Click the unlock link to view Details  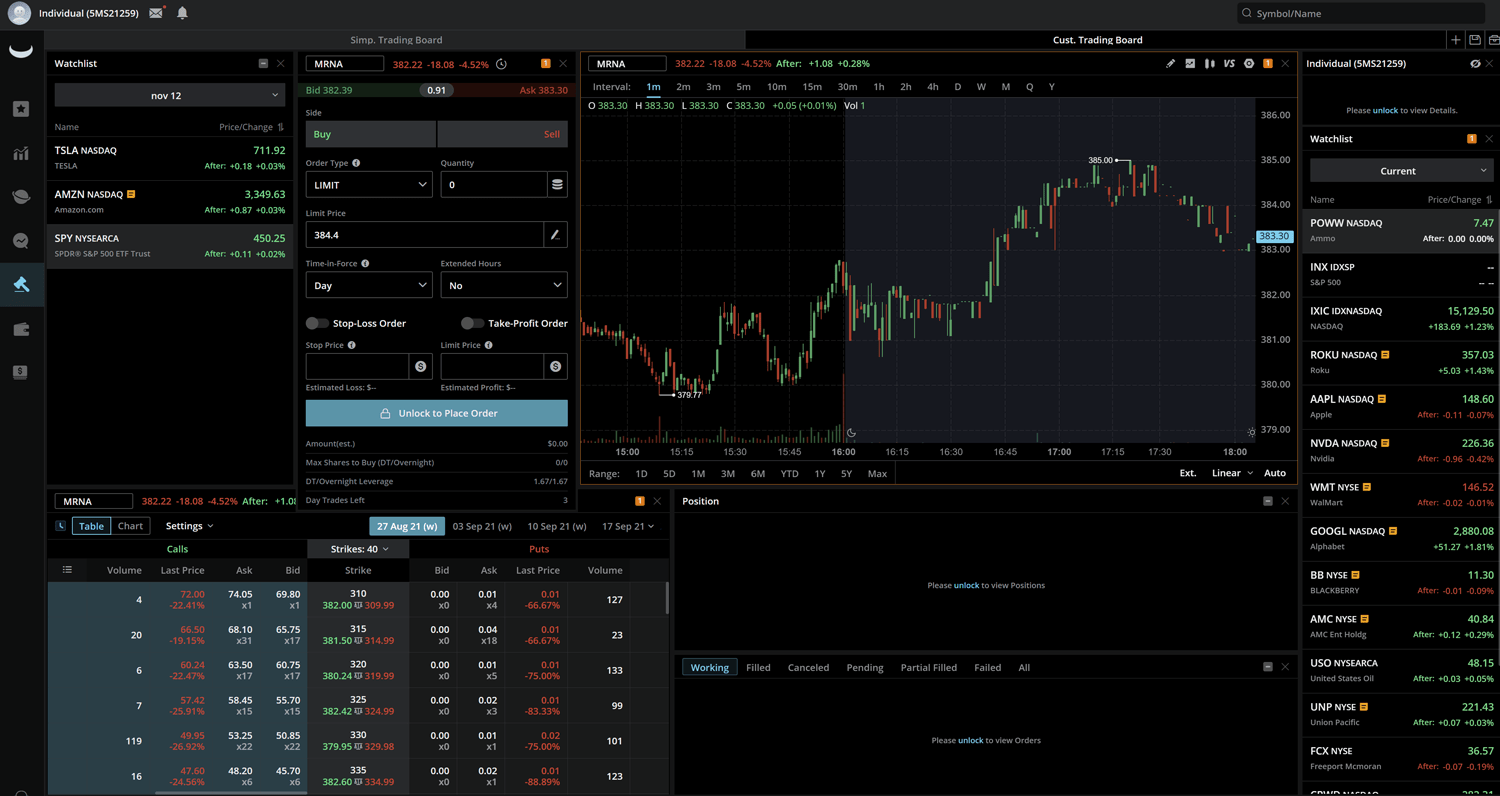click(x=1385, y=110)
